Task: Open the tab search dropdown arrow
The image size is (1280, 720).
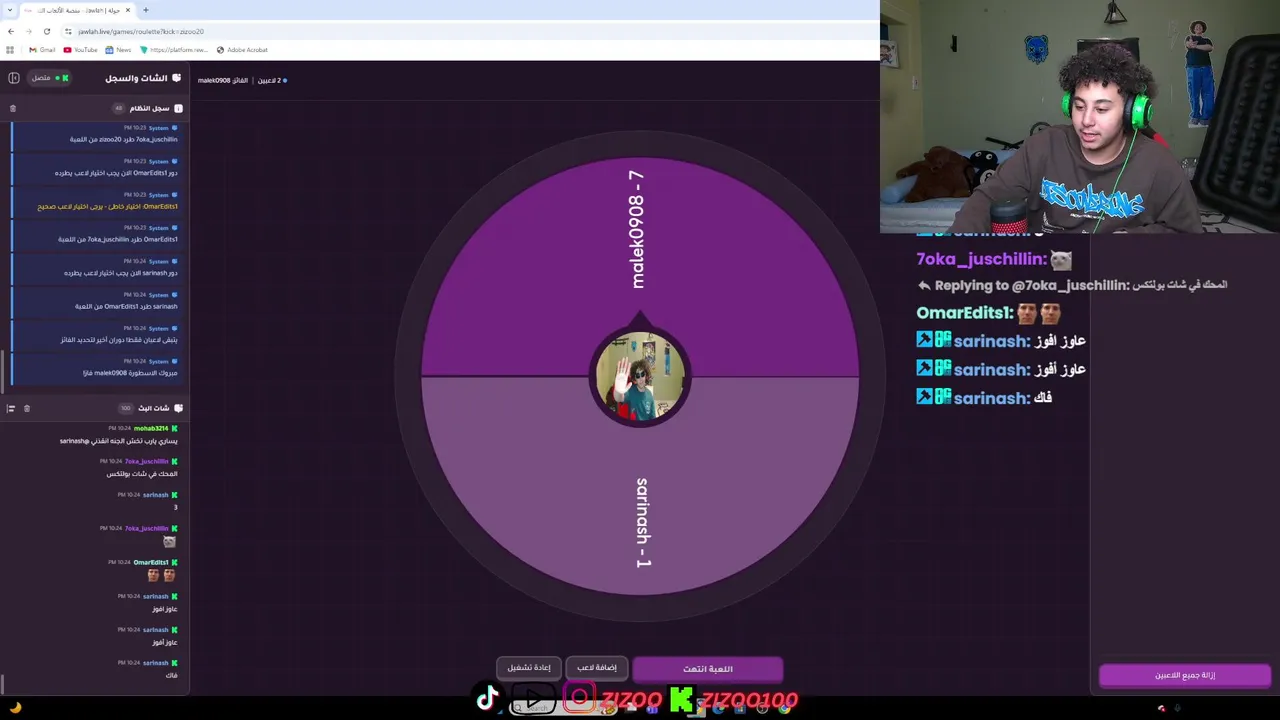Action: click(x=10, y=10)
